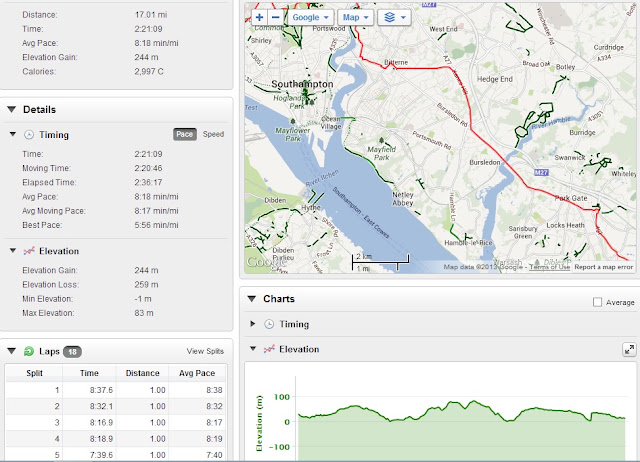Click the Elevation Loss value 259 m
Image resolution: width=640 pixels, height=462 pixels.
click(x=147, y=284)
